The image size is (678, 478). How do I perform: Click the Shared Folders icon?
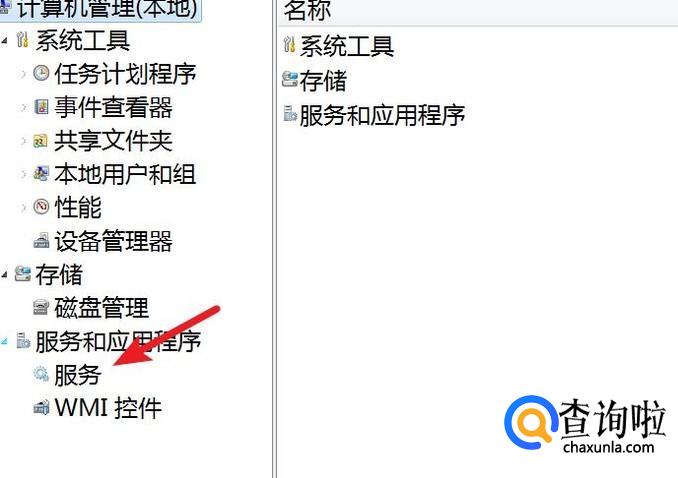coord(40,141)
